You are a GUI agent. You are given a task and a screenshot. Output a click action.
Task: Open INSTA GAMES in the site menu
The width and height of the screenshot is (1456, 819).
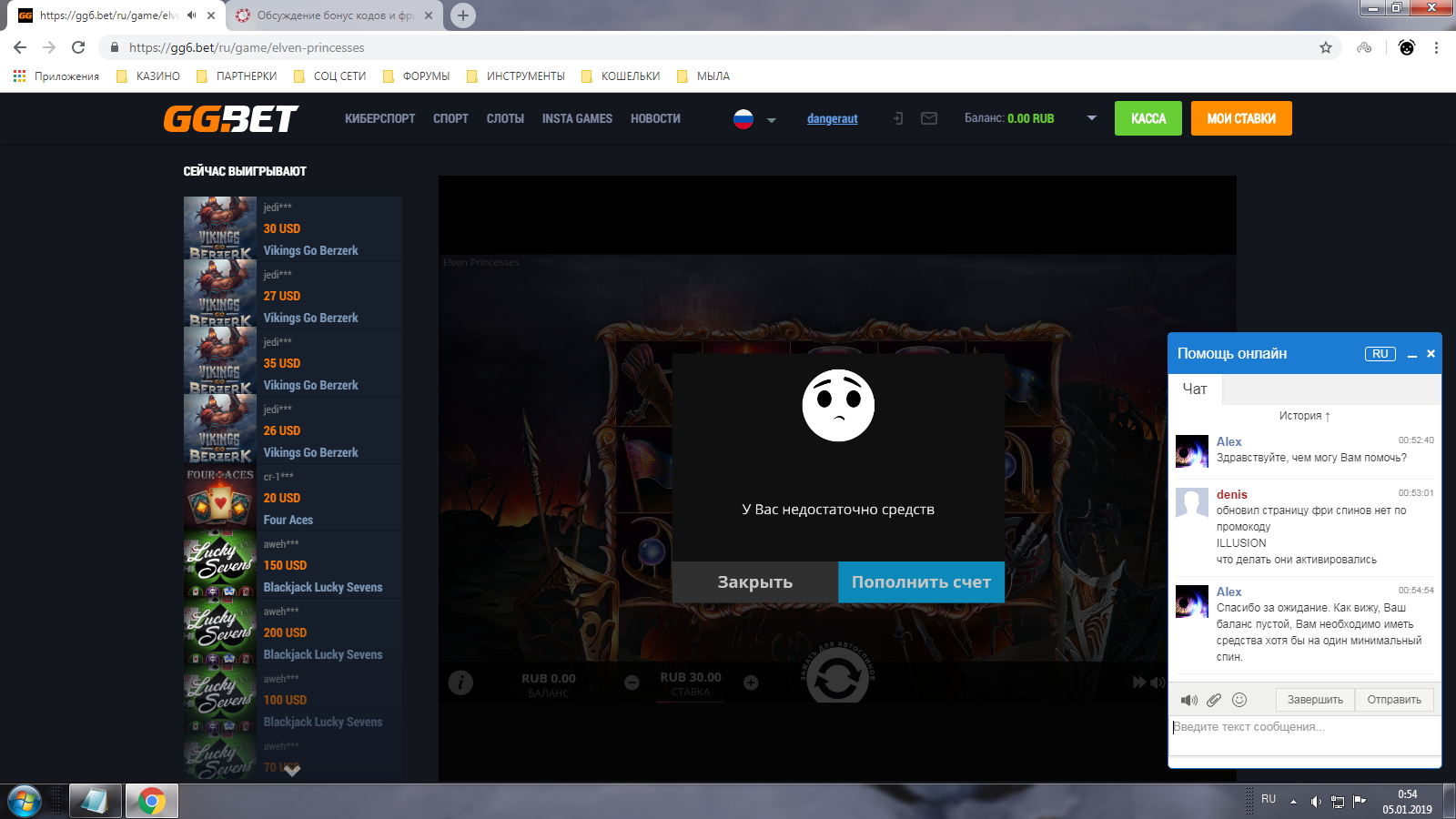[577, 118]
